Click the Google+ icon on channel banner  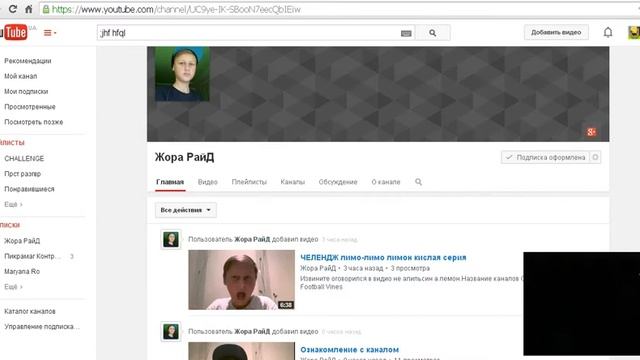point(591,132)
